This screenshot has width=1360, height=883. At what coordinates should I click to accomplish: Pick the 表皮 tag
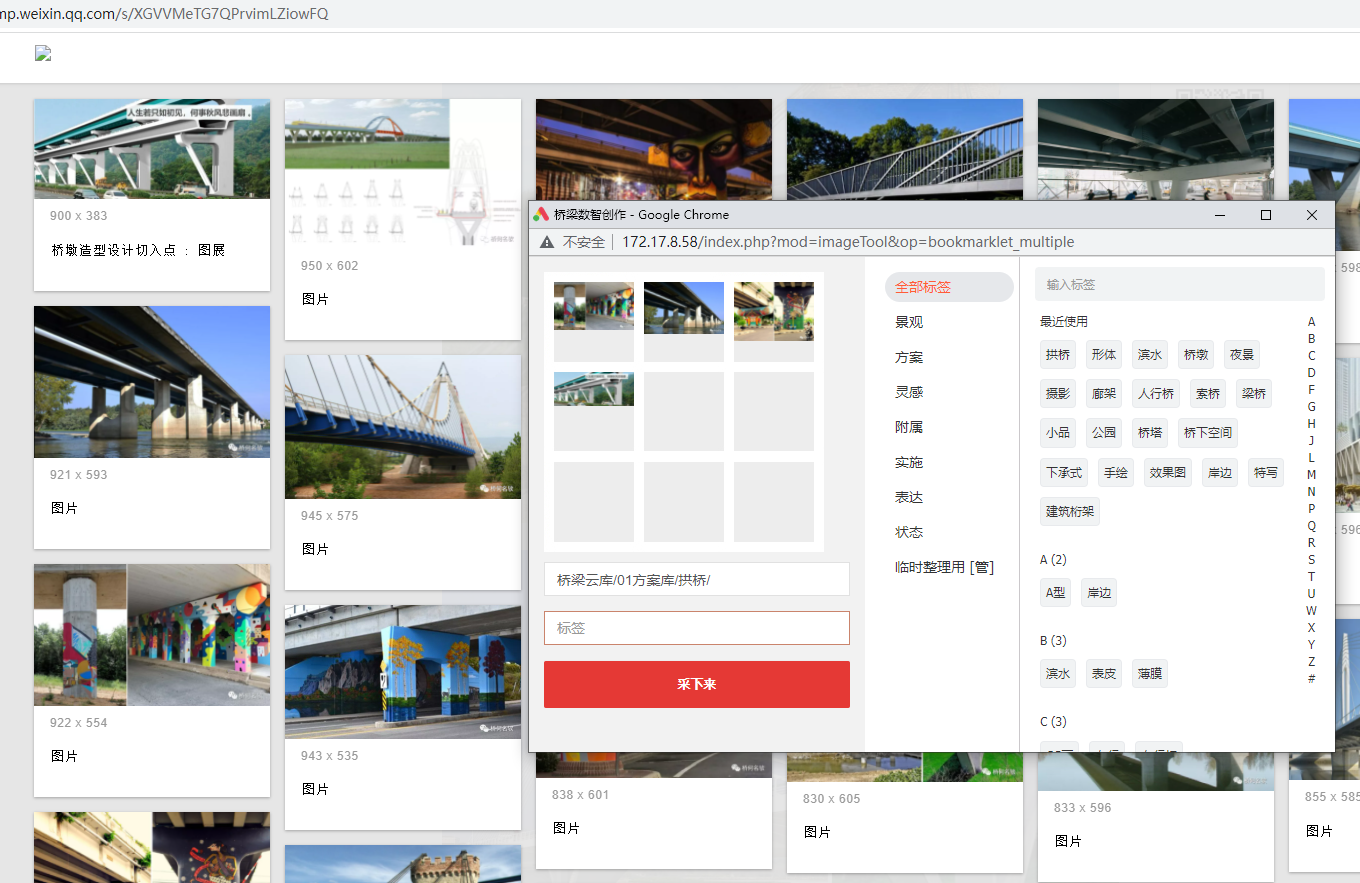(x=1104, y=673)
